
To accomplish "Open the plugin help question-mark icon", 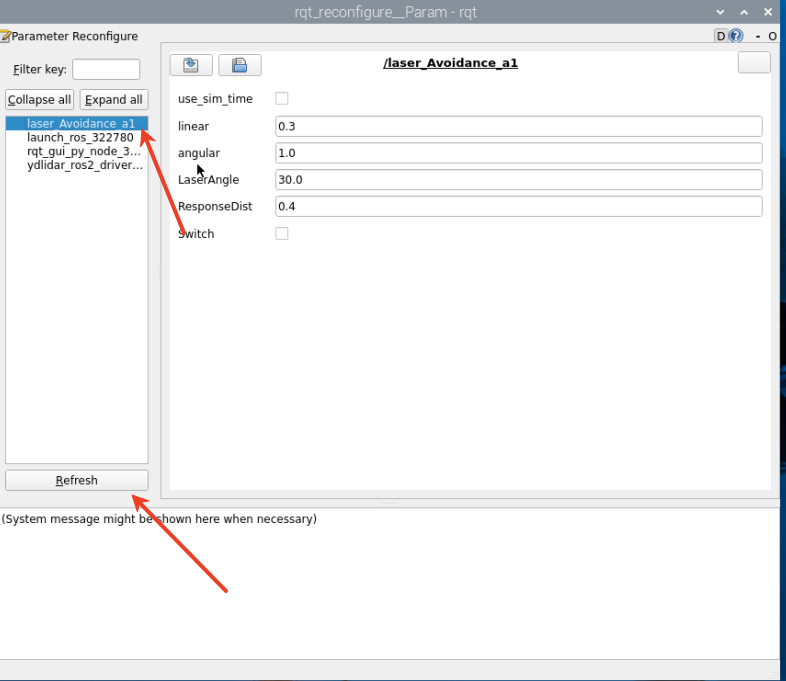I will (737, 36).
